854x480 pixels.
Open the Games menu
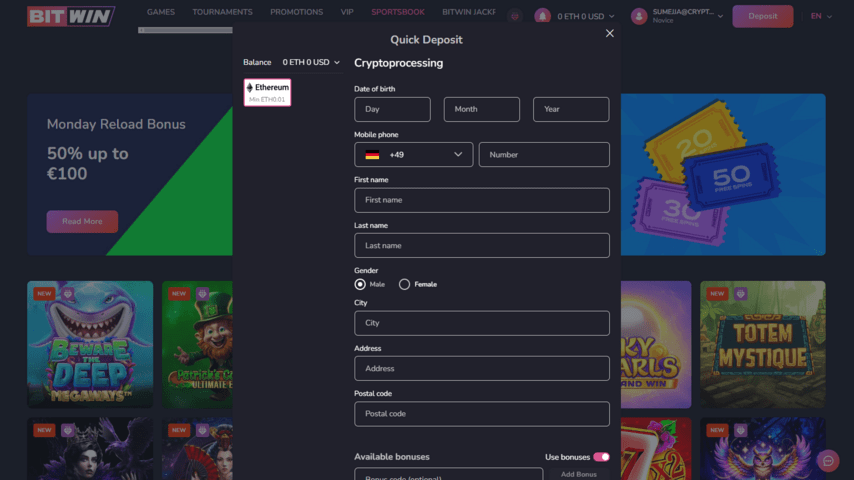click(161, 12)
